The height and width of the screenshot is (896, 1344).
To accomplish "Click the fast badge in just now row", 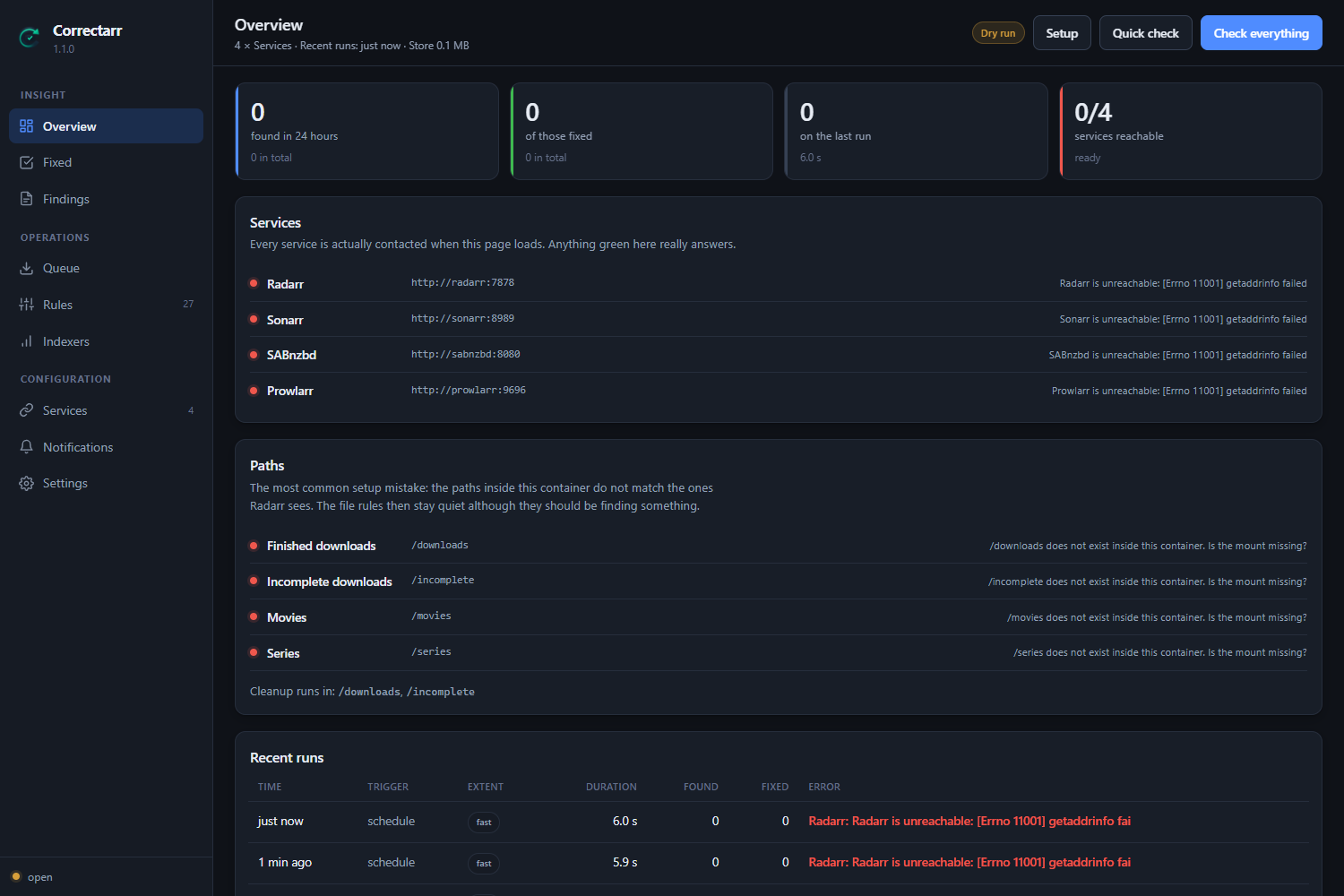I will [x=484, y=822].
